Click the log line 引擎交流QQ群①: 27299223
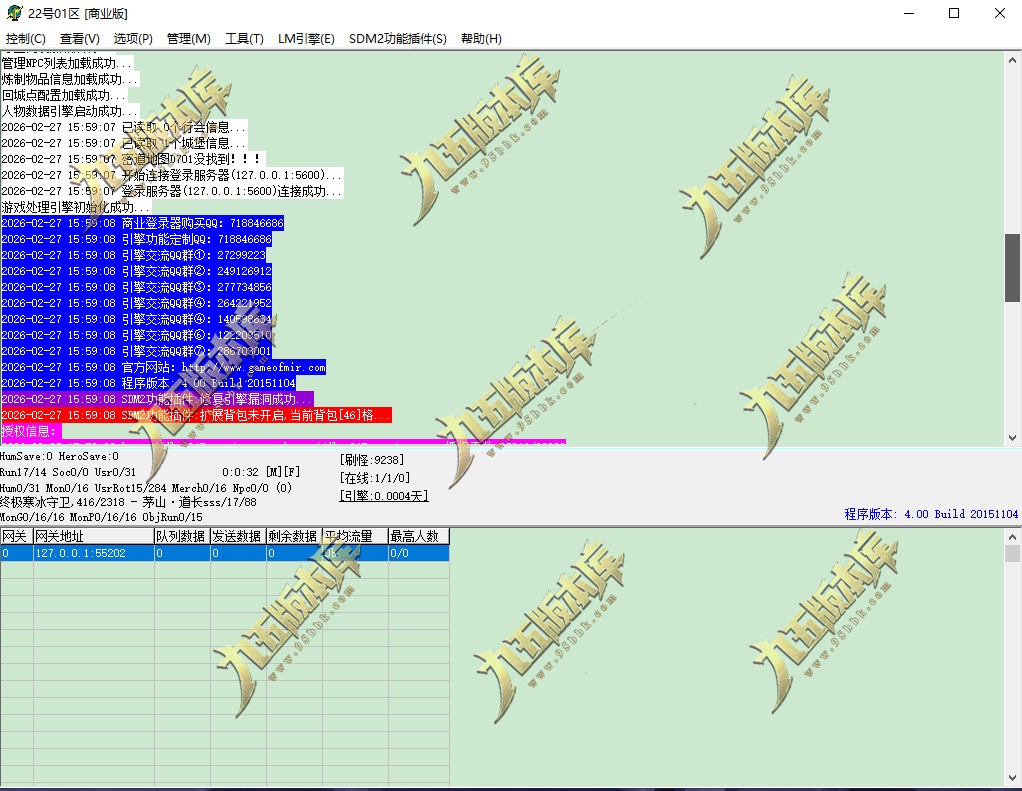This screenshot has width=1022, height=791. 134,255
